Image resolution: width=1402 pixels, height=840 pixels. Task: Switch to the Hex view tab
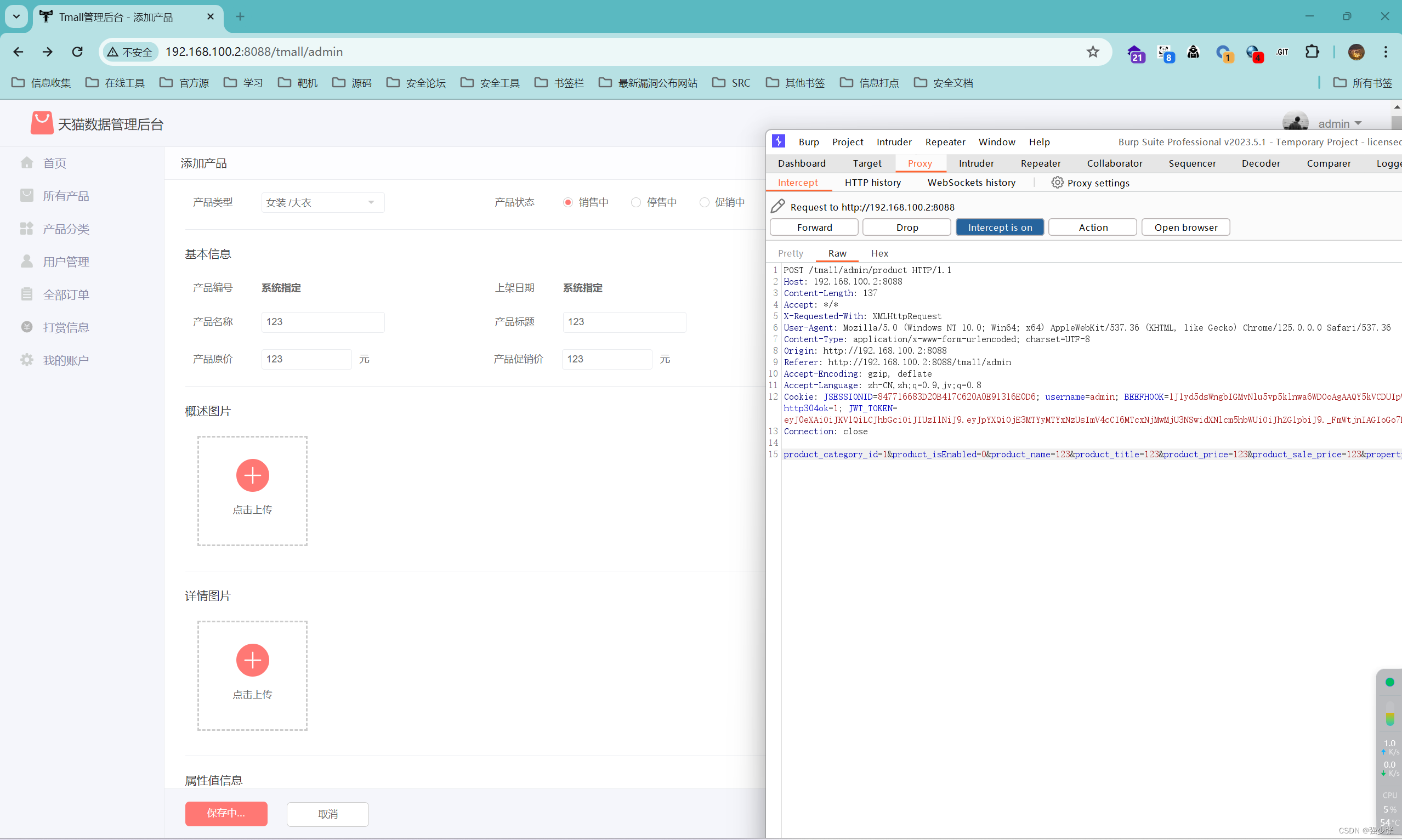879,253
